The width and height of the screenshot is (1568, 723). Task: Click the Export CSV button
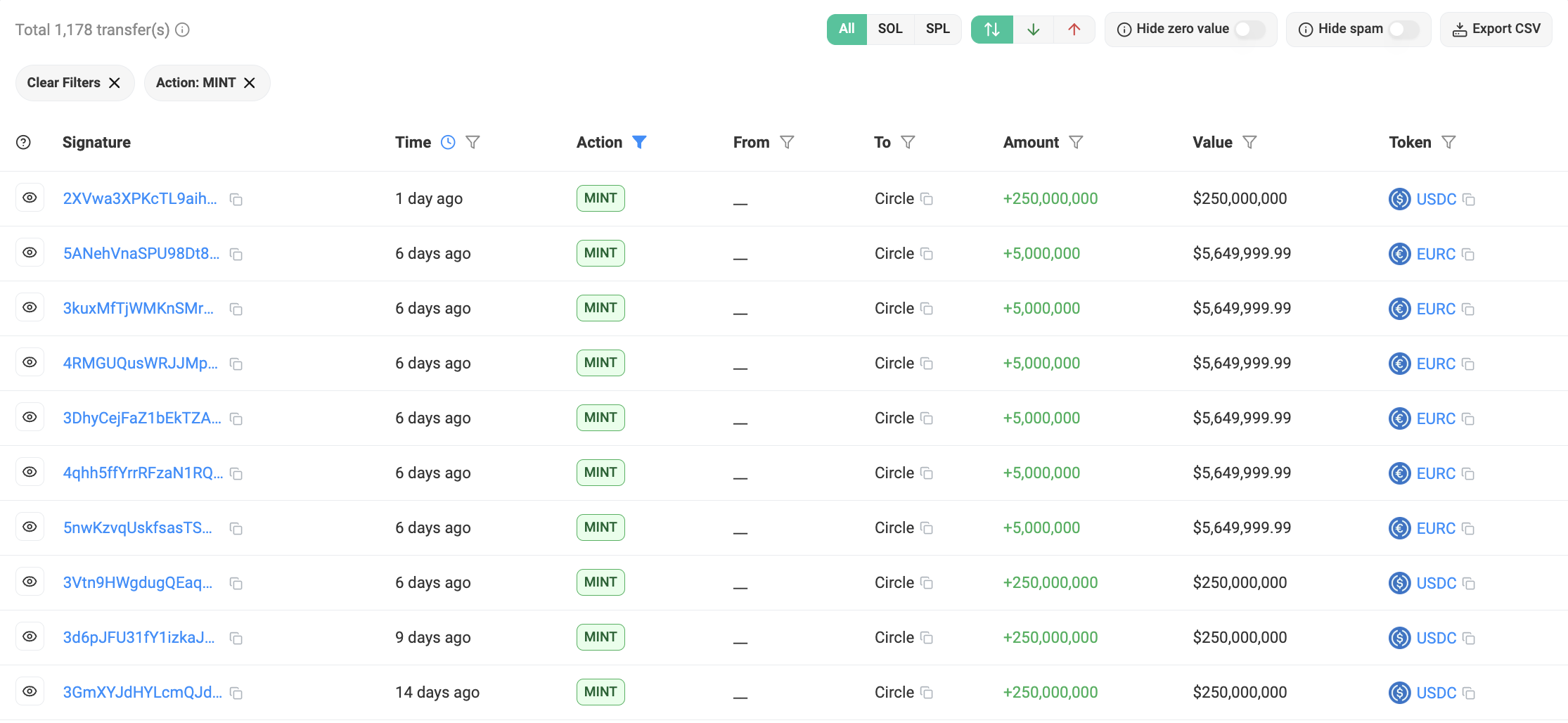pyautogui.click(x=1496, y=29)
